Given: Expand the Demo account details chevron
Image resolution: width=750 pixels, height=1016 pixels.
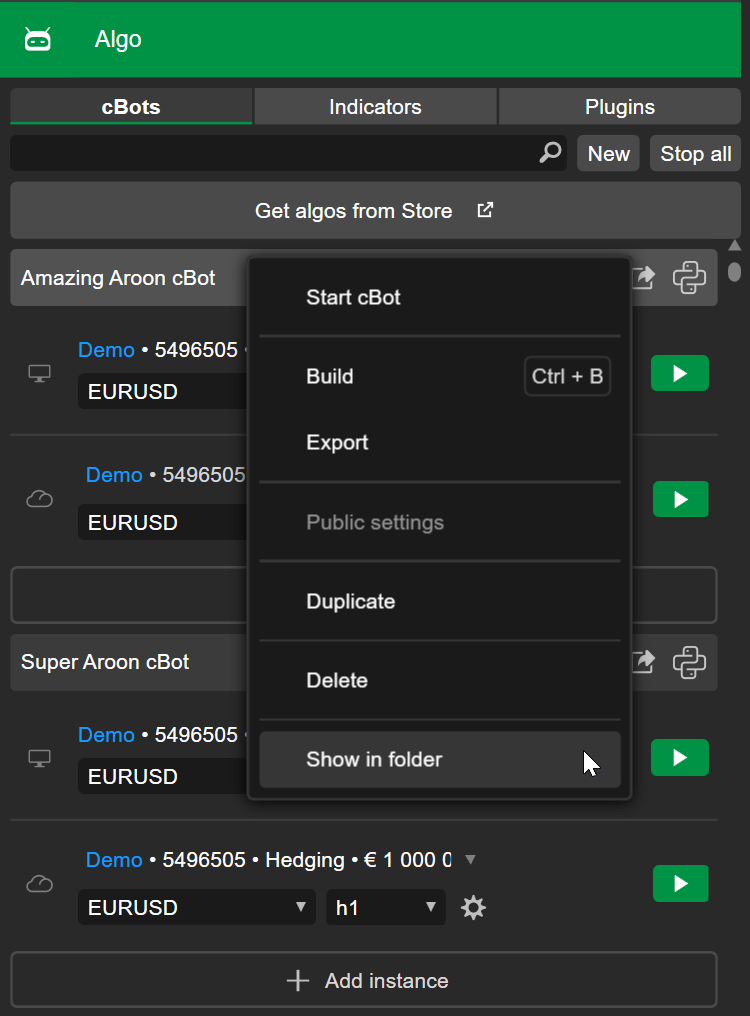Looking at the screenshot, I should [x=470, y=859].
